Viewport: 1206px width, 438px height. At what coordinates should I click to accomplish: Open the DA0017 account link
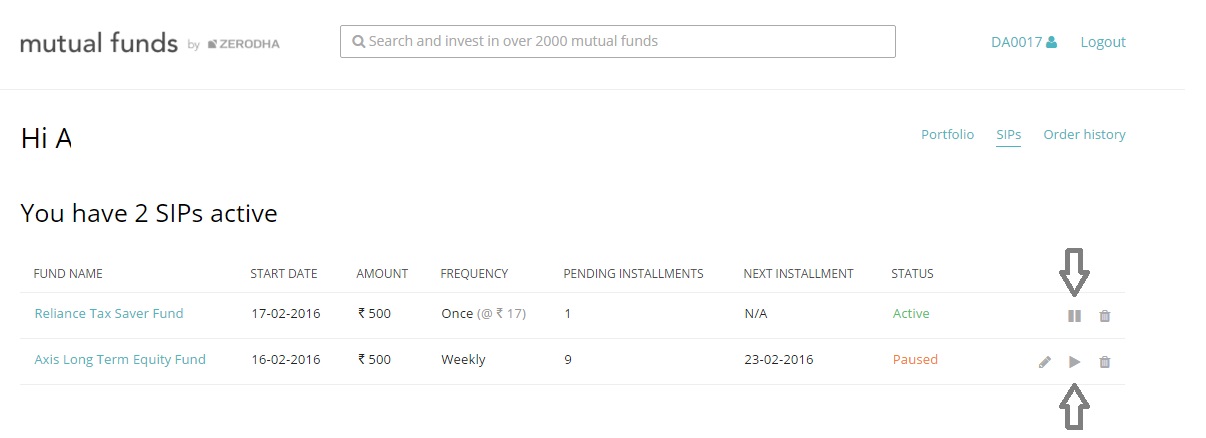pos(1016,42)
